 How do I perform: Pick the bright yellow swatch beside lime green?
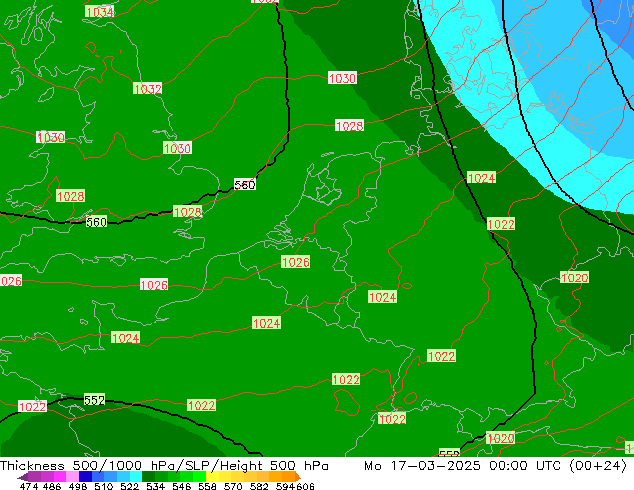(212, 476)
